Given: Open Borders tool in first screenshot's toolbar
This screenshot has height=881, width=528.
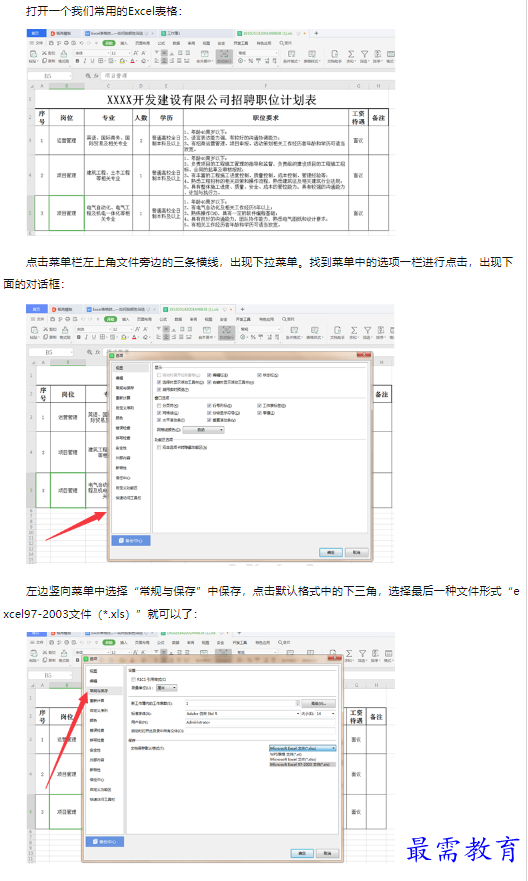Looking at the screenshot, I should (102, 61).
